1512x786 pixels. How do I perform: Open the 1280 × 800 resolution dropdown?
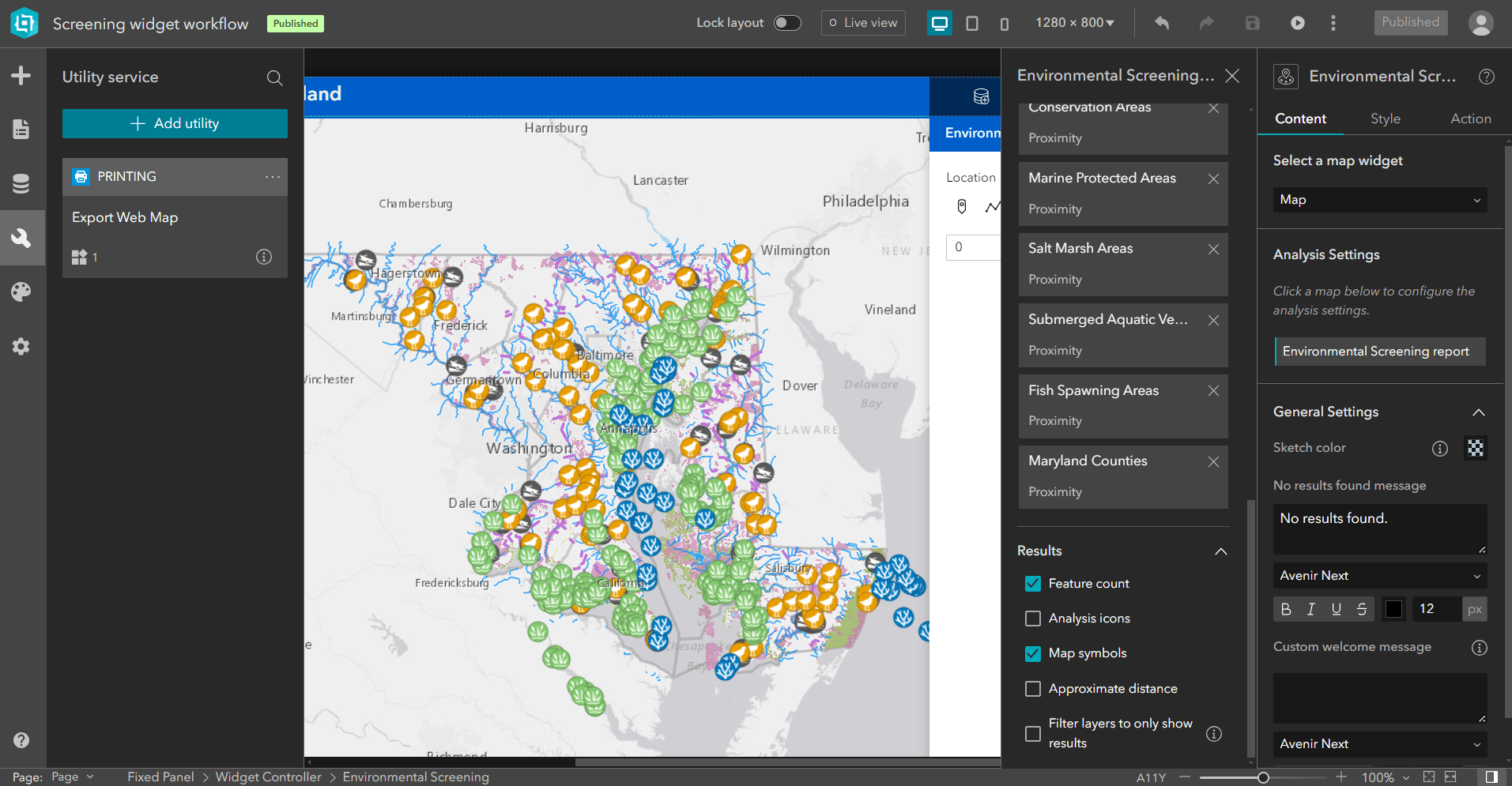[1074, 23]
